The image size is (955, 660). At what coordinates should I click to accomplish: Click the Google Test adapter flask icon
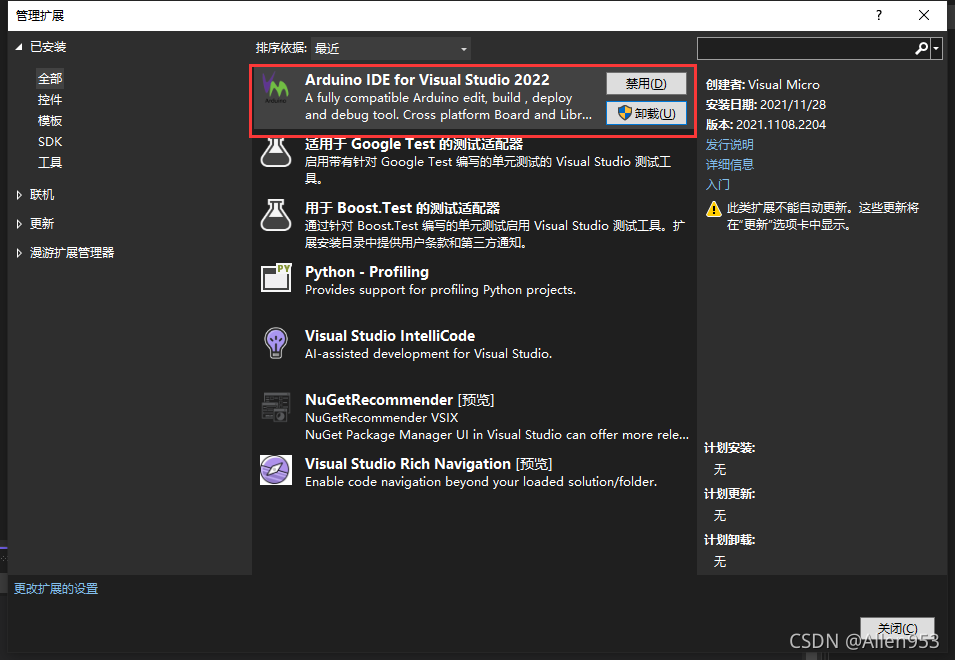click(x=276, y=152)
